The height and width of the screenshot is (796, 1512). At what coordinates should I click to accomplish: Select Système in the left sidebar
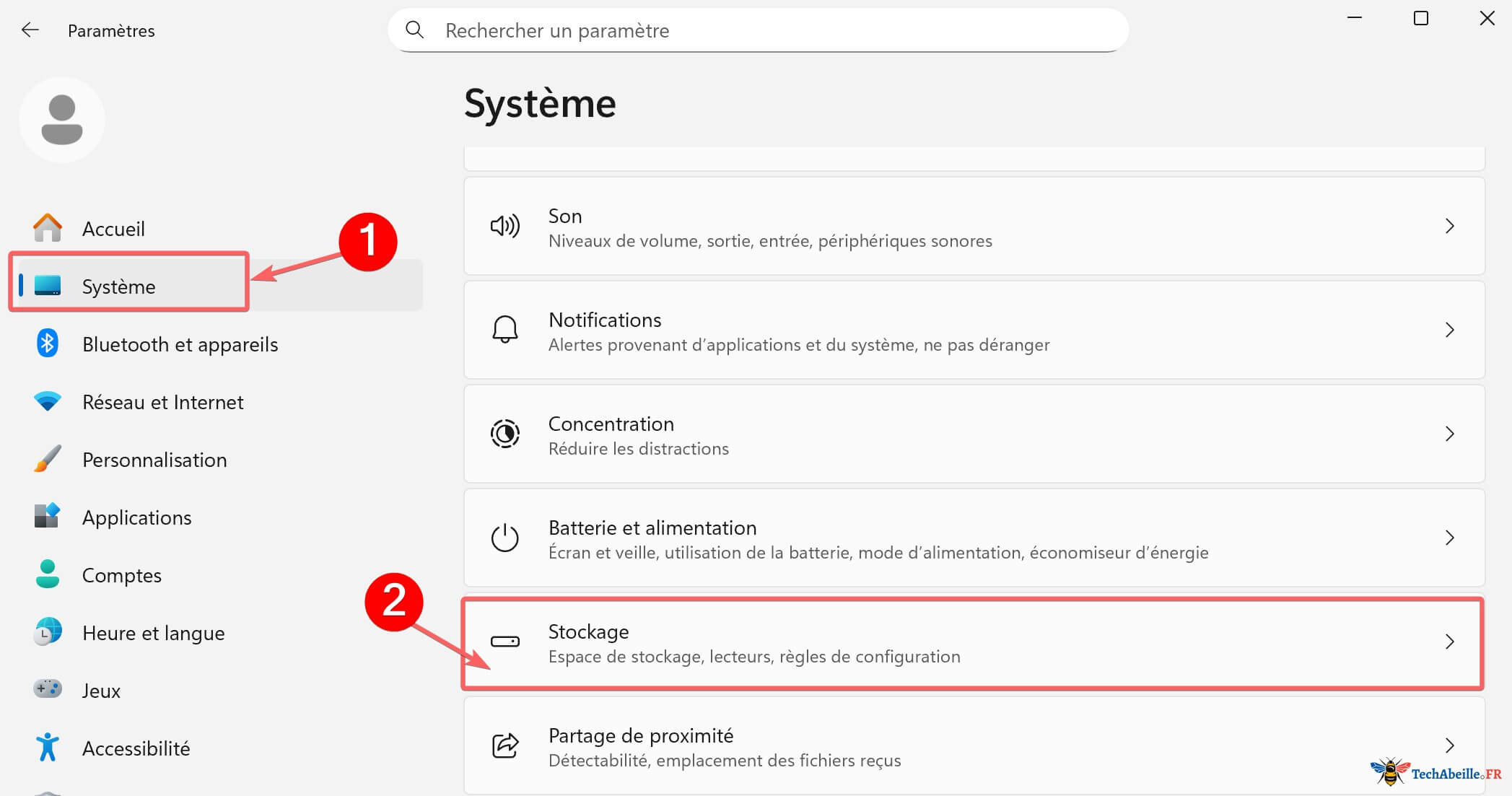click(x=118, y=287)
